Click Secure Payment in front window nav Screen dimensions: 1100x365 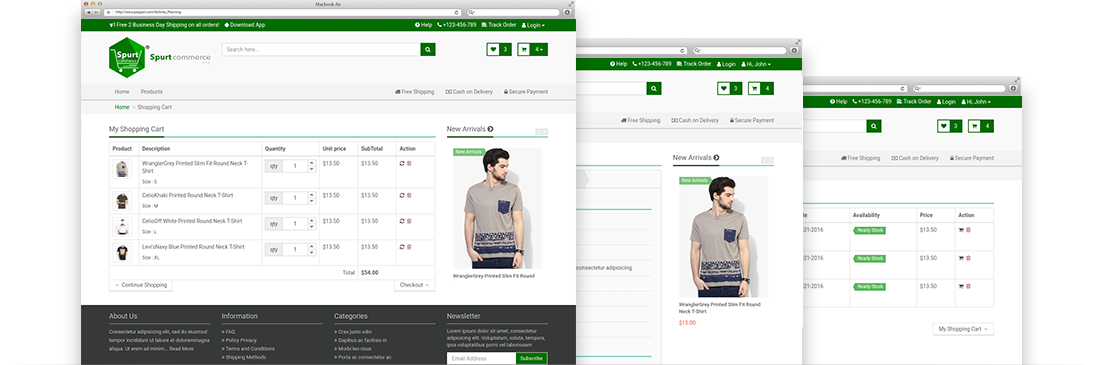525,92
